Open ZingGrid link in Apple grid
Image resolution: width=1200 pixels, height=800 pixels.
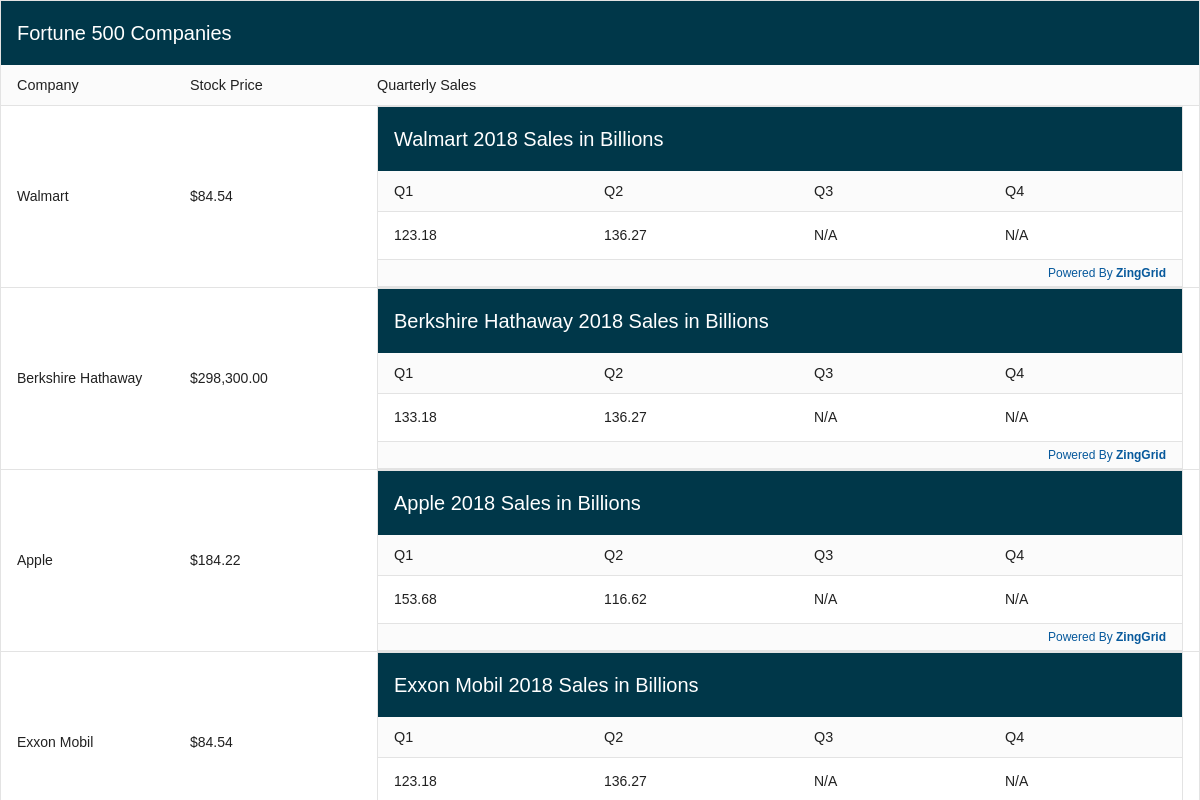pyautogui.click(x=1140, y=637)
